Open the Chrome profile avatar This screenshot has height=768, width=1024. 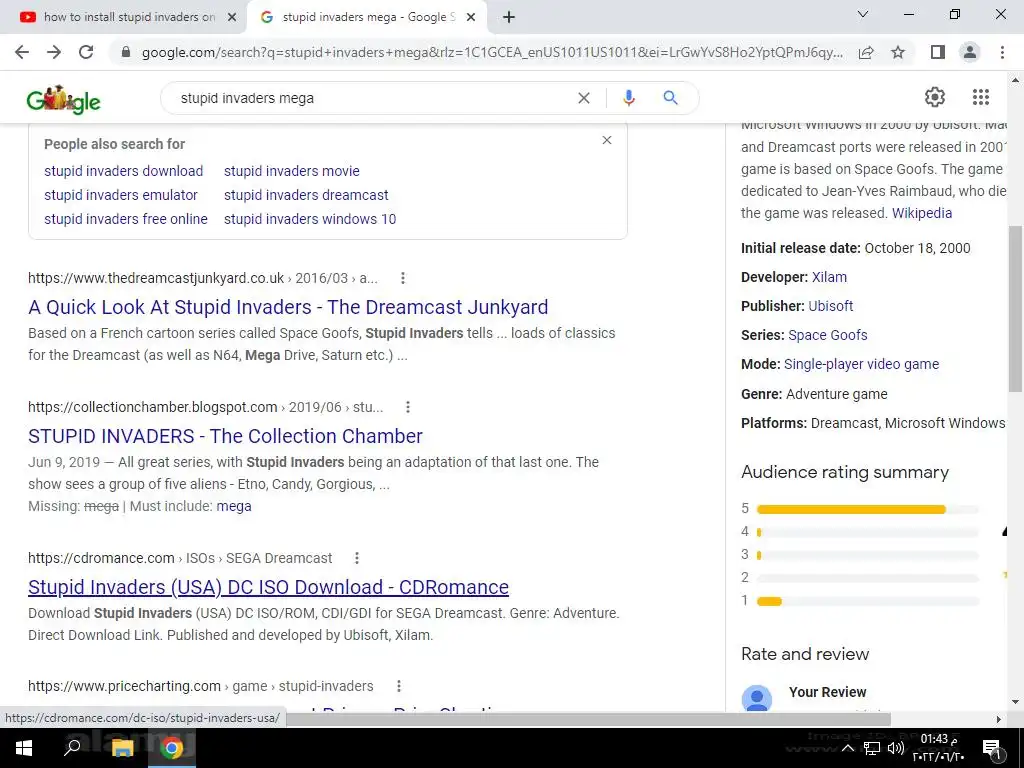pos(970,52)
